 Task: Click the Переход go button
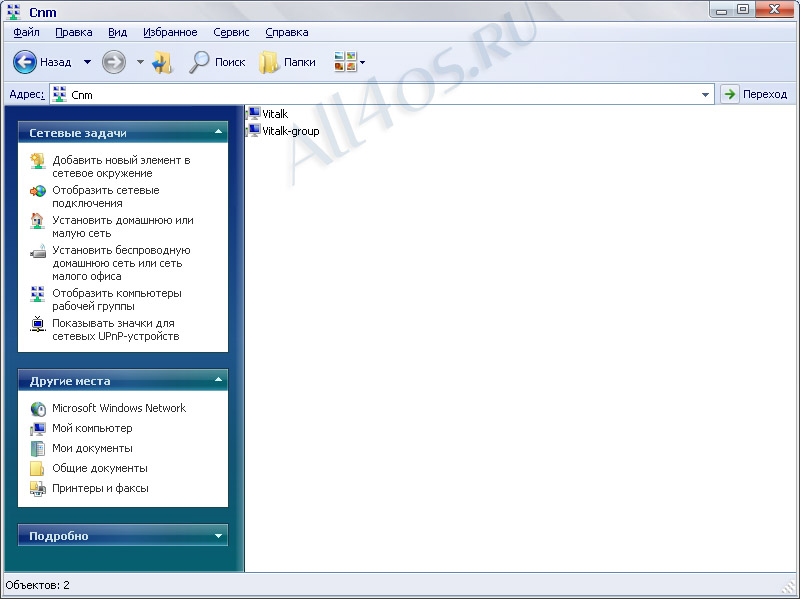[x=754, y=94]
